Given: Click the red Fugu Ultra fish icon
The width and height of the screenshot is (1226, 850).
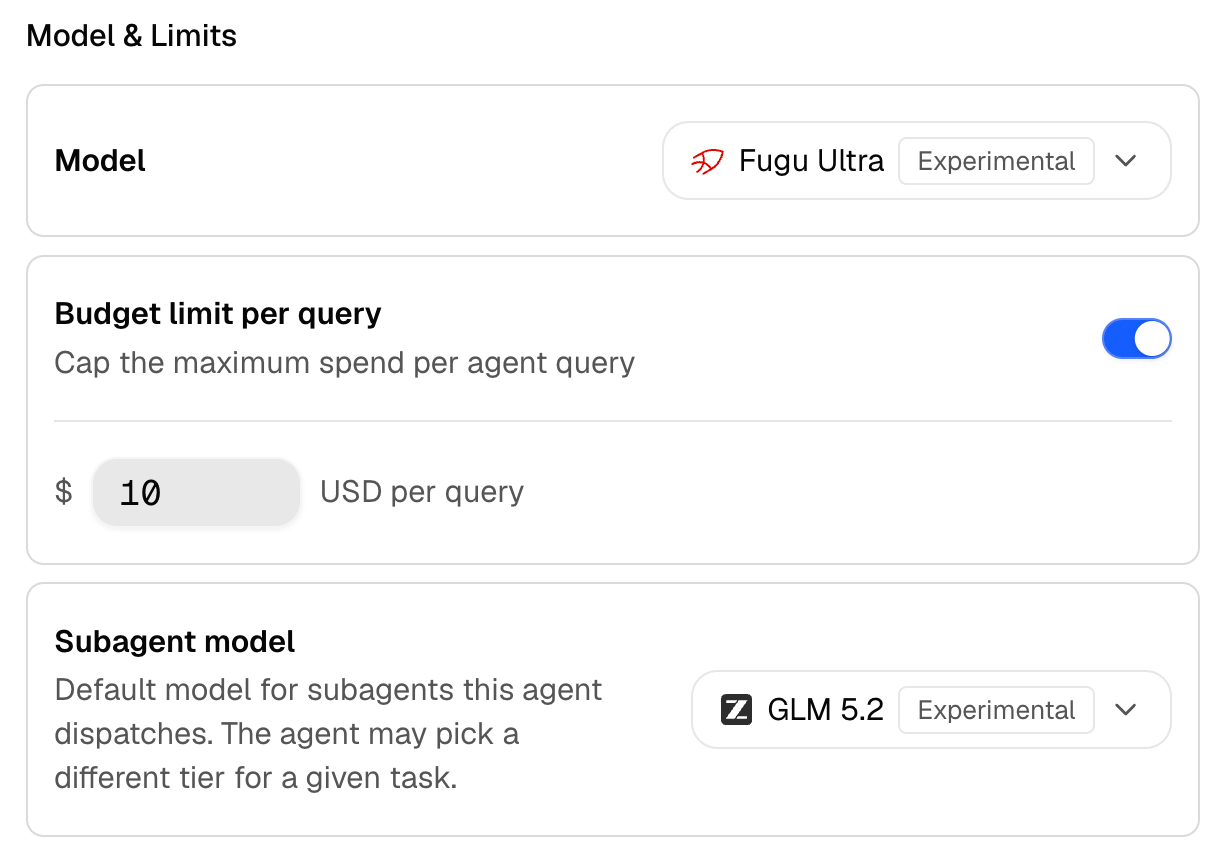Looking at the screenshot, I should pos(707,161).
